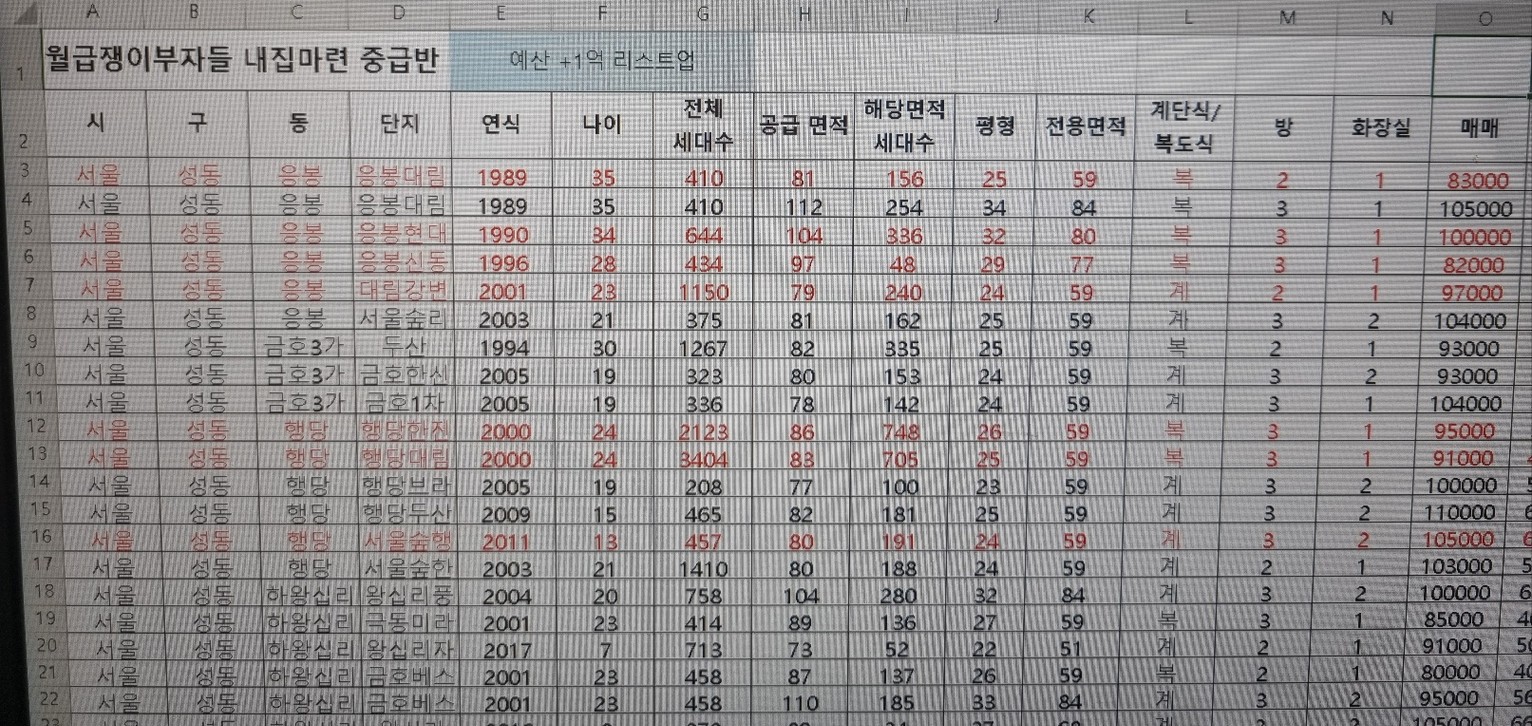Select the '서울숲리' complex cell
This screenshot has height=726, width=1532.
(x=401, y=319)
